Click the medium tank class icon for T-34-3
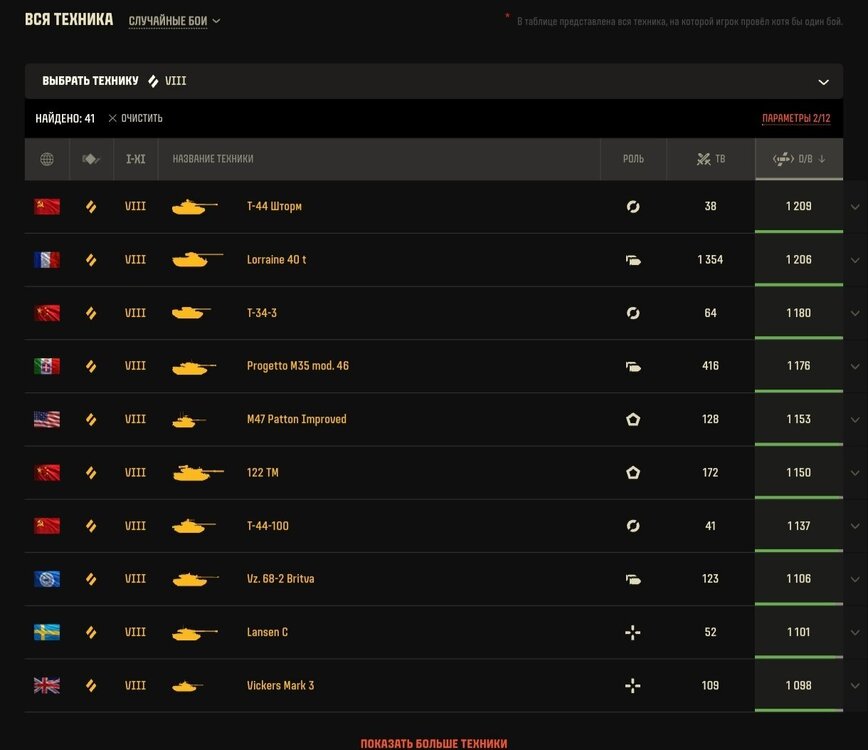Image resolution: width=868 pixels, height=750 pixels. point(91,313)
